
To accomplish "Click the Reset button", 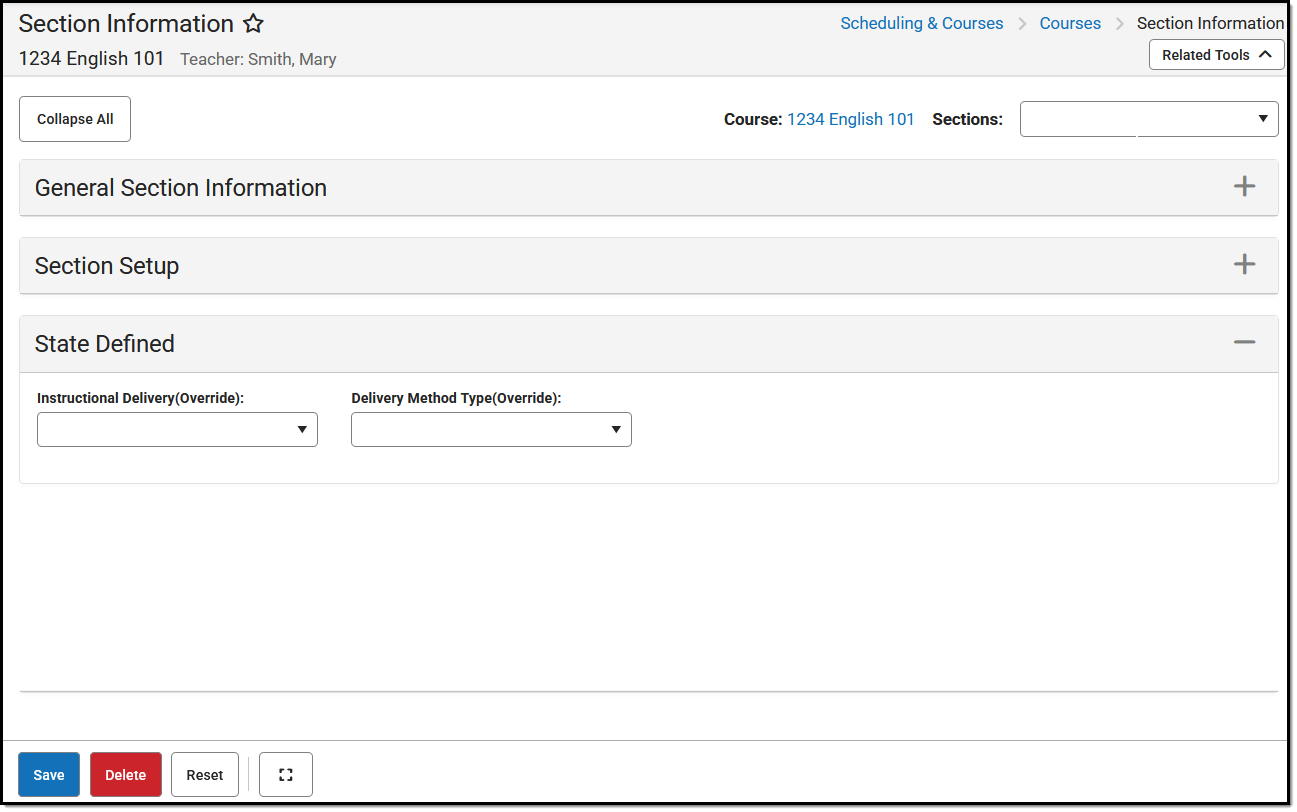I will [204, 774].
